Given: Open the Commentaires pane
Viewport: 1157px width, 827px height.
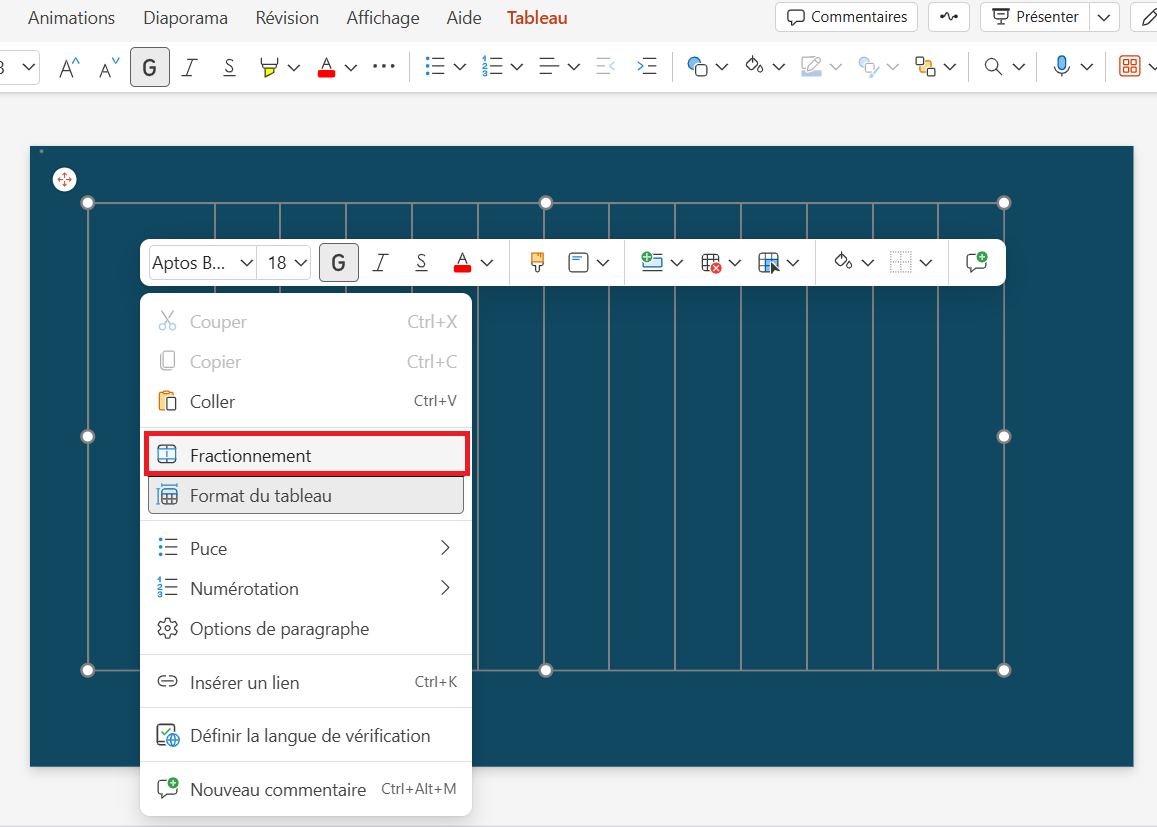Looking at the screenshot, I should pos(845,16).
